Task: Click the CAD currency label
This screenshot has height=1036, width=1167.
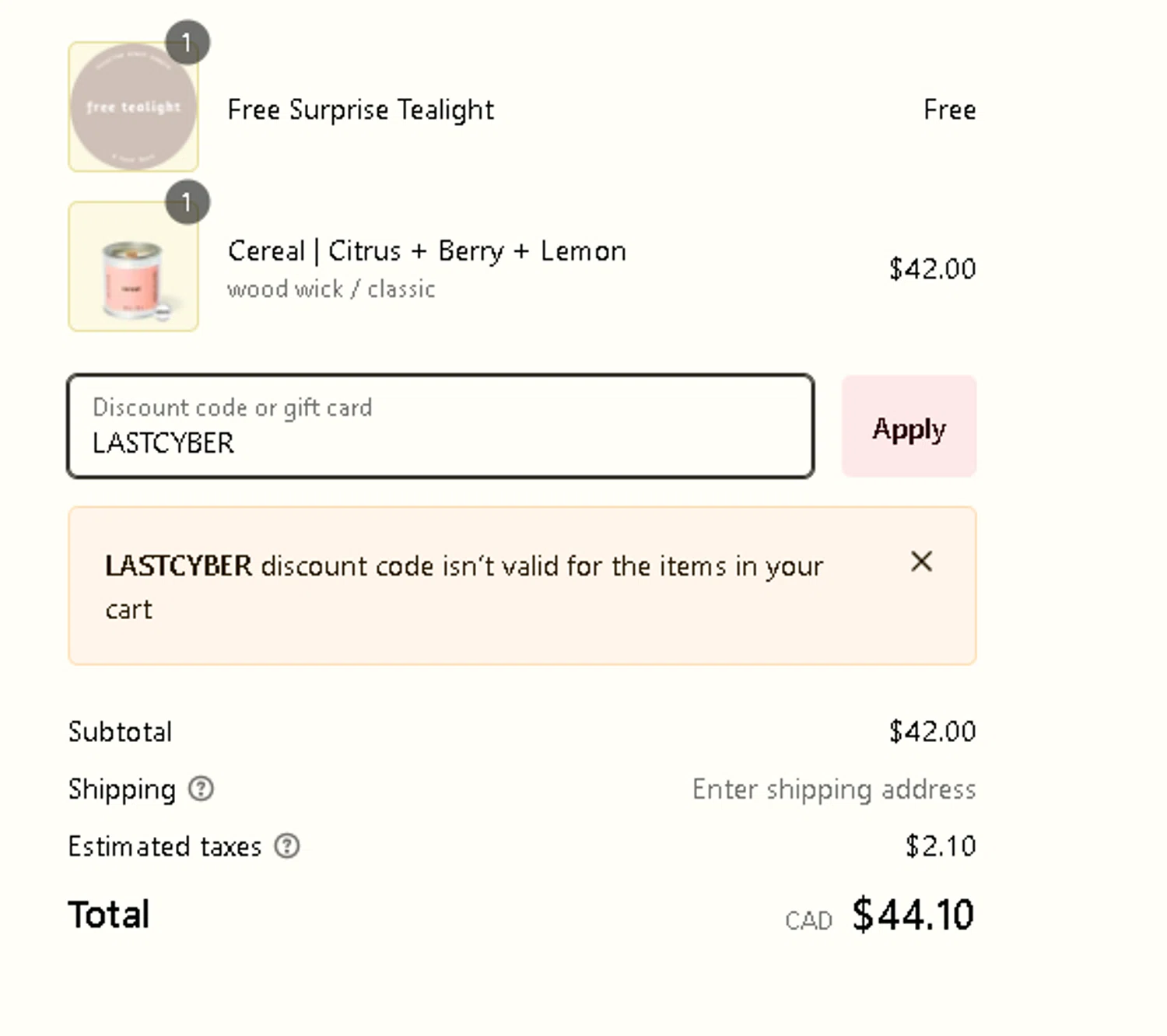Action: (x=808, y=920)
